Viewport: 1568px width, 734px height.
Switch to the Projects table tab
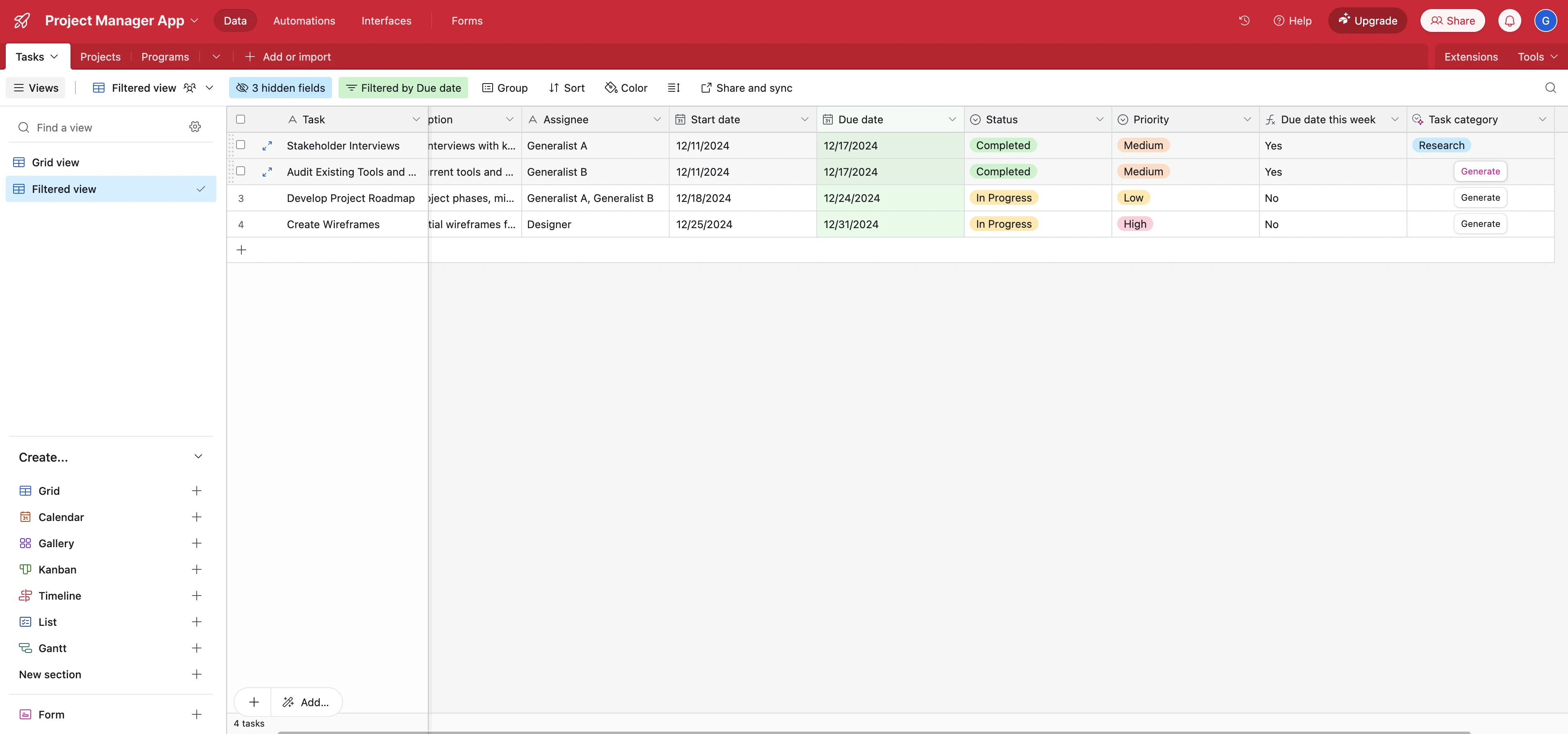(x=100, y=57)
